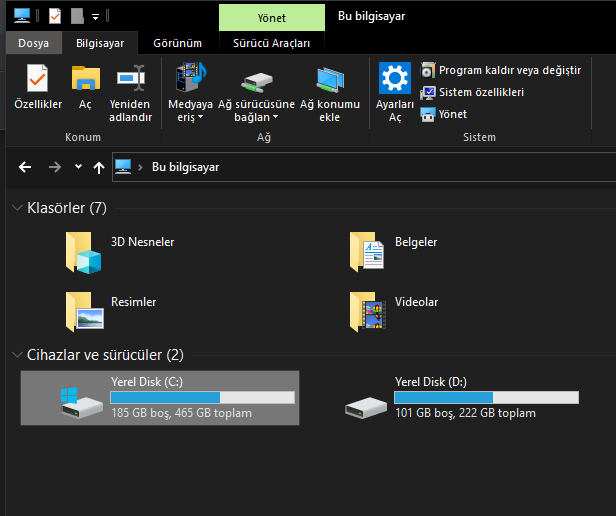Click the breadcrumb chevron before Bu bilgisayar
Viewport: 616px width, 516px height.
(x=140, y=167)
